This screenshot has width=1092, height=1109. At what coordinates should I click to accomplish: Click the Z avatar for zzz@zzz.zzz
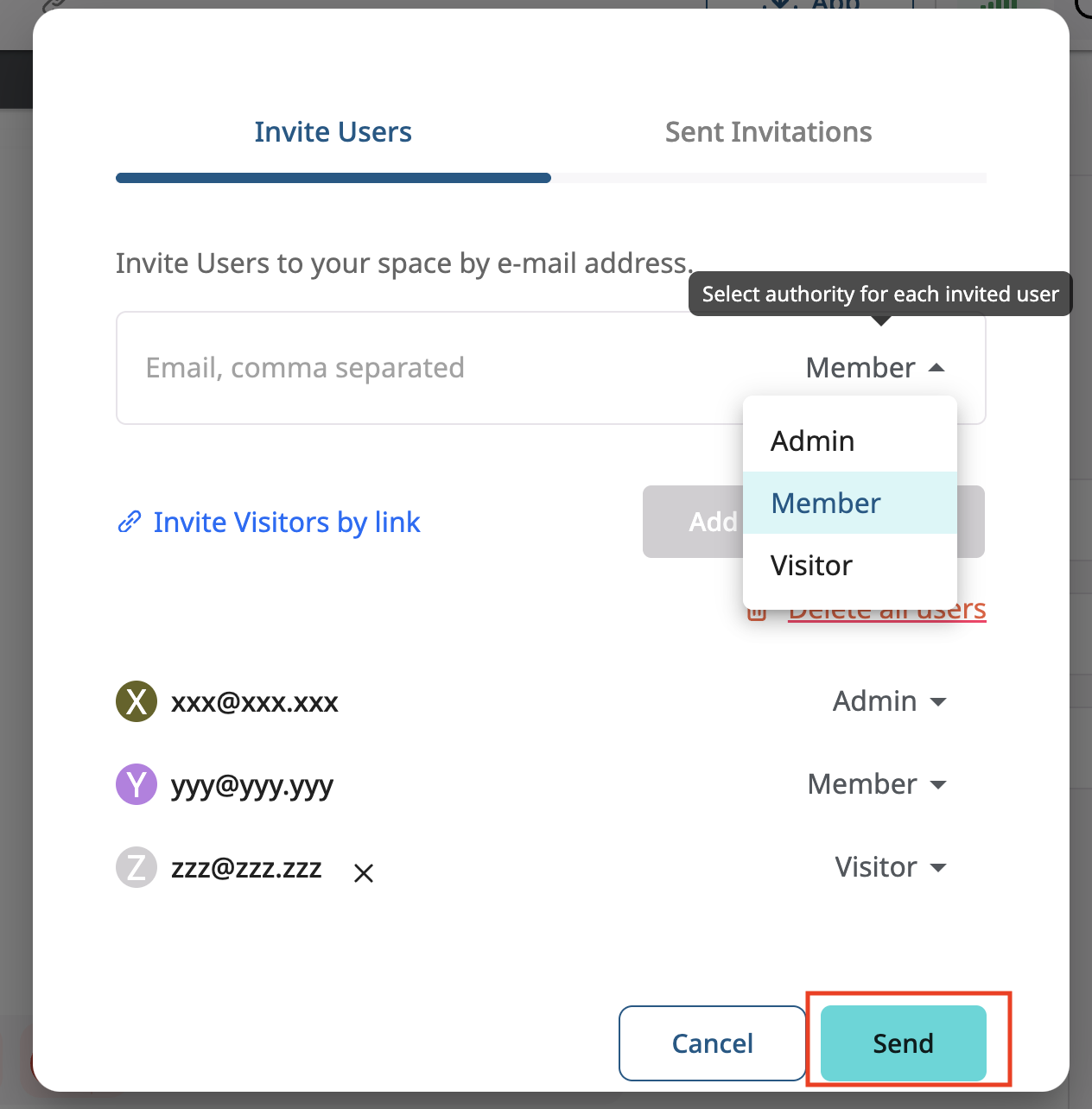click(x=136, y=867)
